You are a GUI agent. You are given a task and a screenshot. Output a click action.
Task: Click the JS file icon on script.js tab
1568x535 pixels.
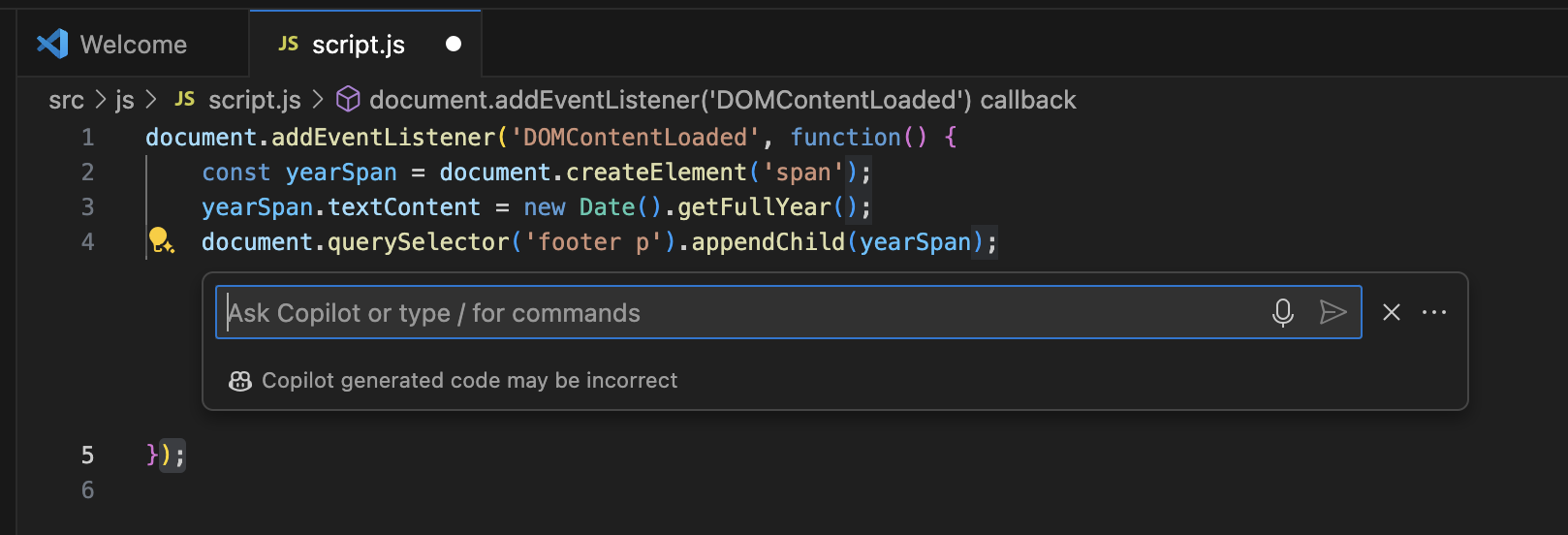point(288,44)
